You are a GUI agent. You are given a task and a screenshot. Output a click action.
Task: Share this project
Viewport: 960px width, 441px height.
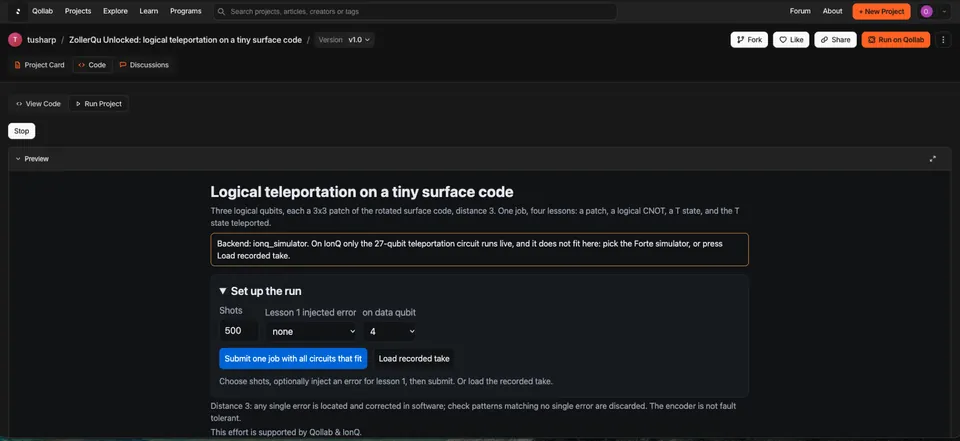[x=835, y=40]
